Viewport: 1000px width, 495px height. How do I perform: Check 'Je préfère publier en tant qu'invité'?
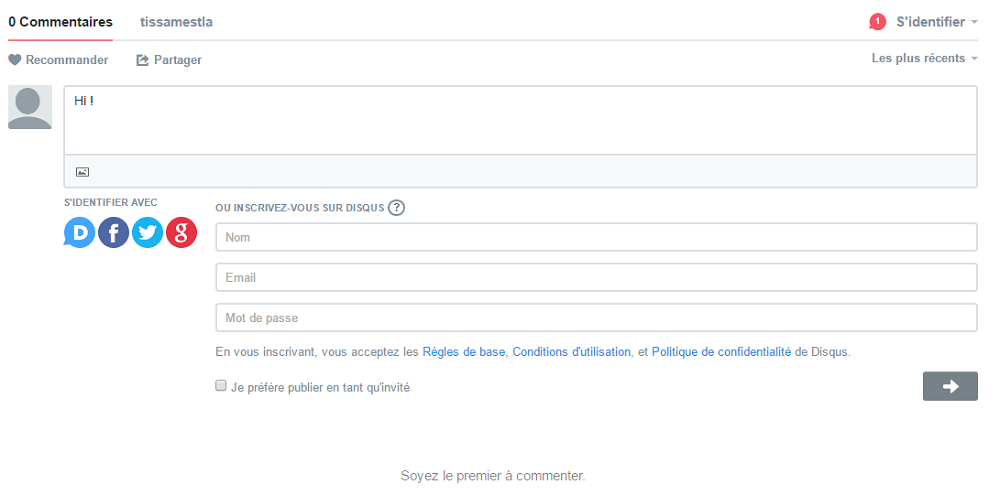(221, 386)
